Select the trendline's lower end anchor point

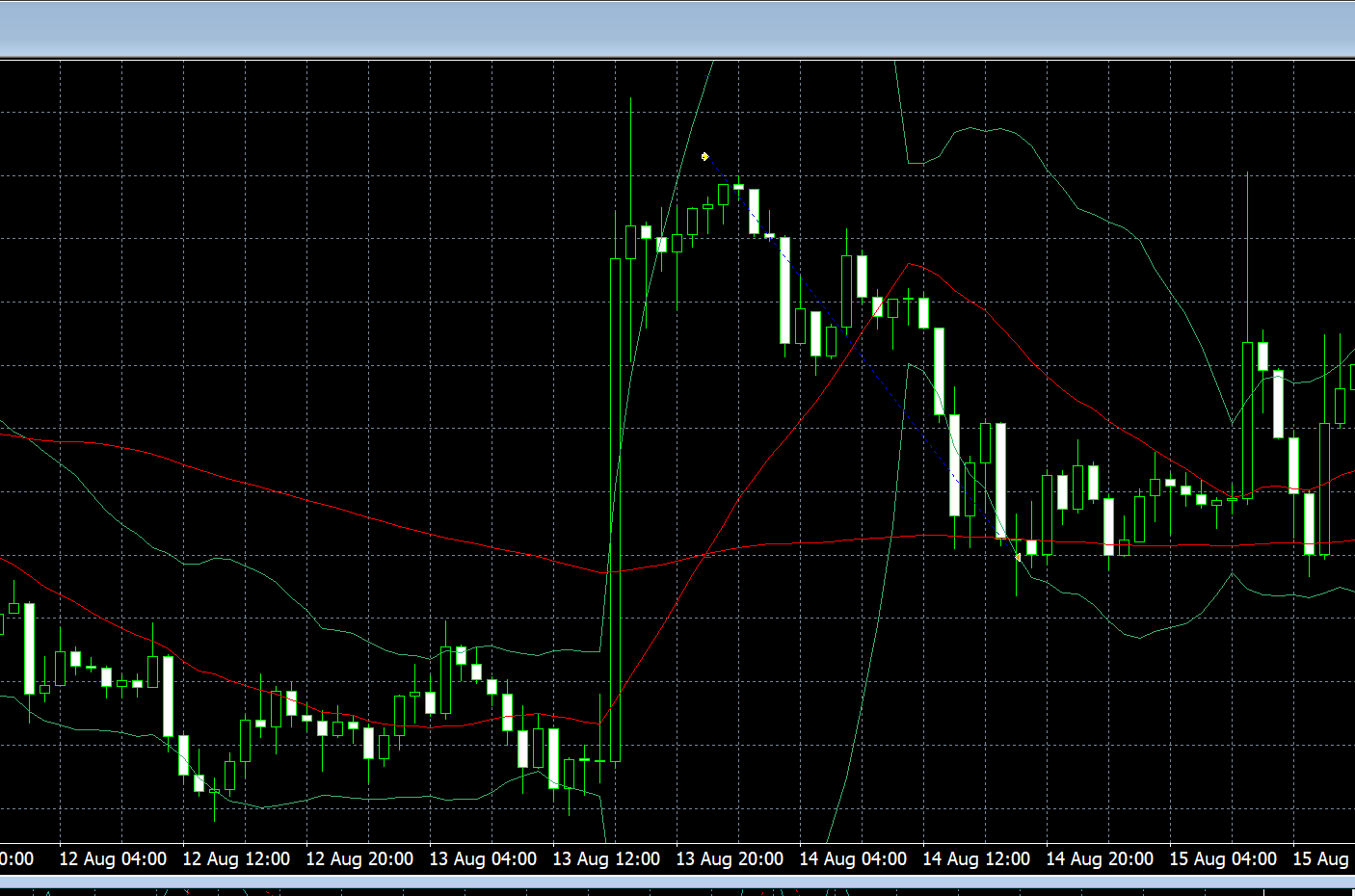1018,557
